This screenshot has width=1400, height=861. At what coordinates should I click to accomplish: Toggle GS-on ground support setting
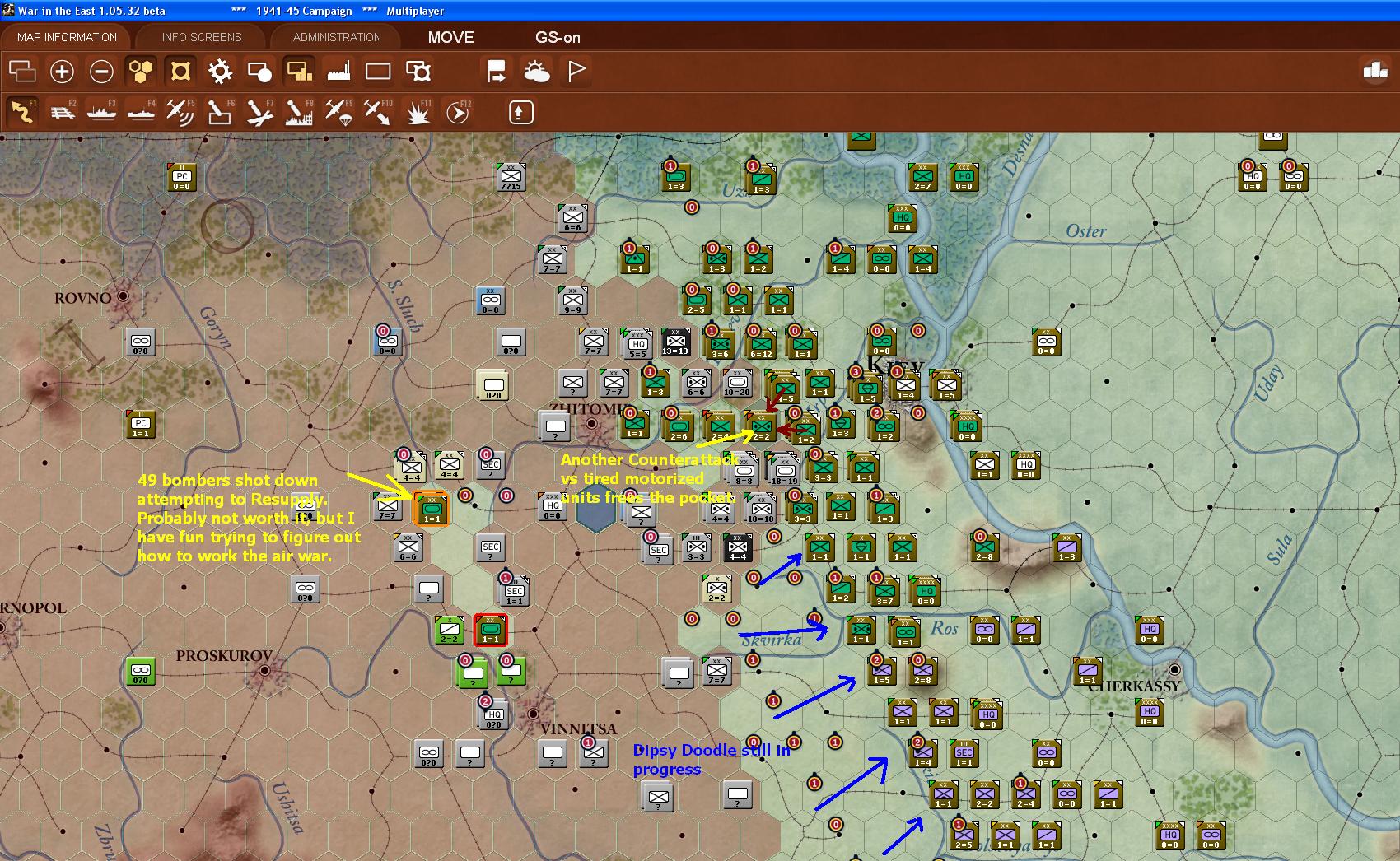coord(558,37)
